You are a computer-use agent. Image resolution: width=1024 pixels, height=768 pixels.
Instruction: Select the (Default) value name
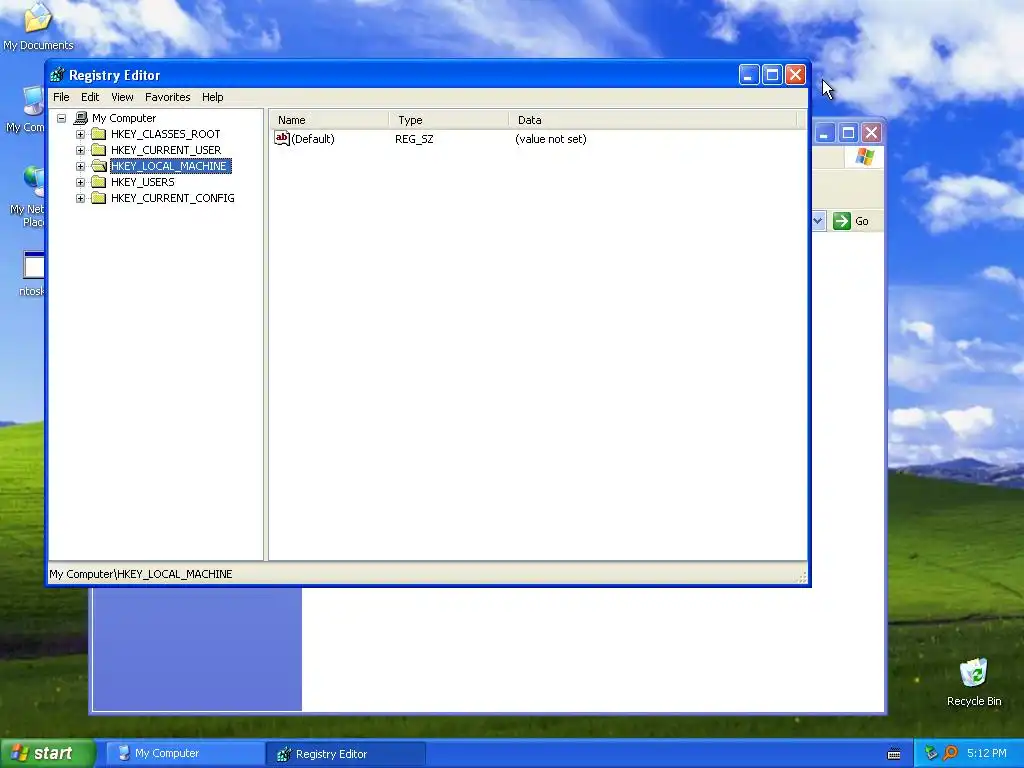pos(313,139)
